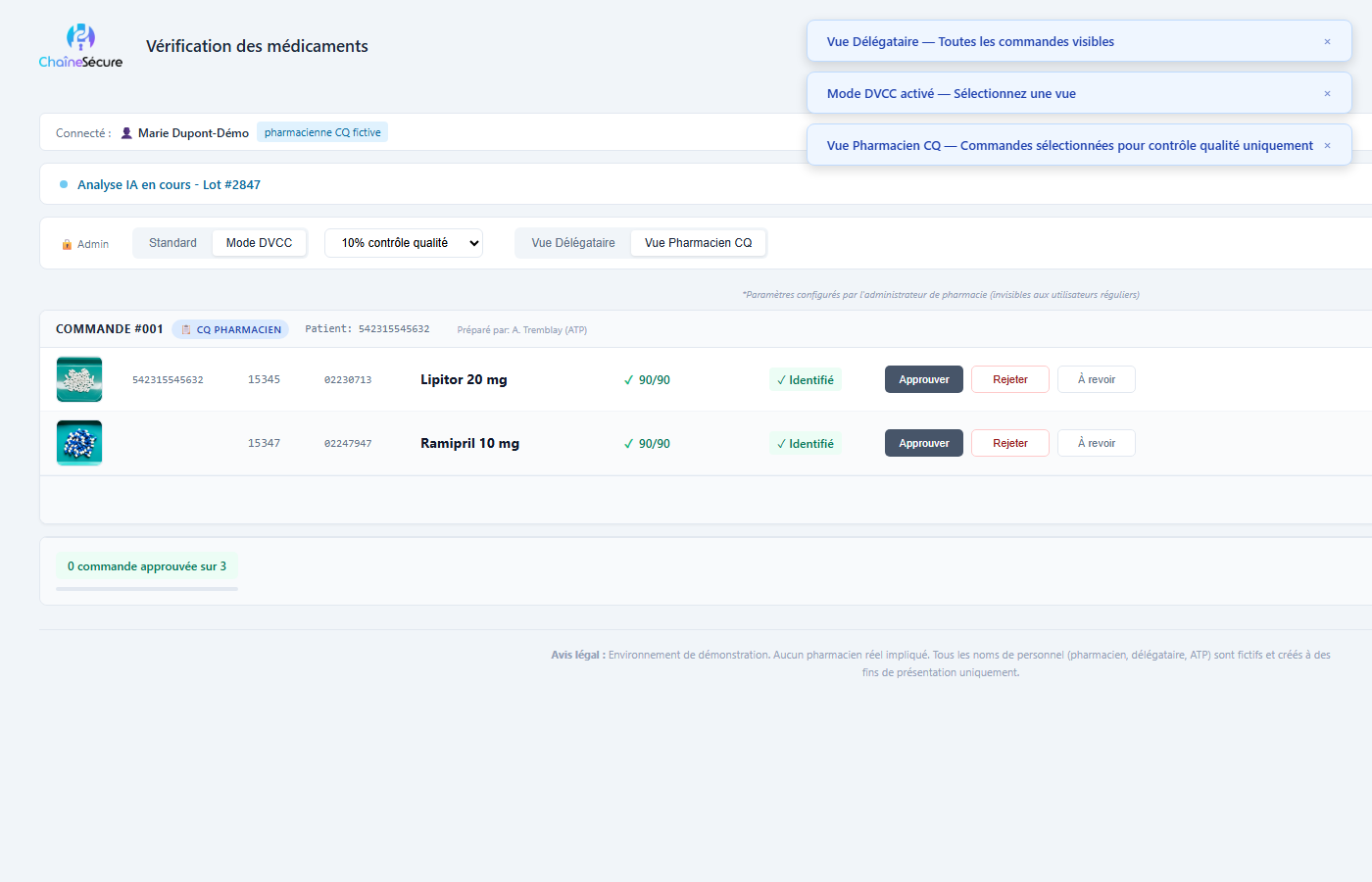The height and width of the screenshot is (882, 1372).
Task: Click the Identifié status badge for Ramipril
Action: 806,444
